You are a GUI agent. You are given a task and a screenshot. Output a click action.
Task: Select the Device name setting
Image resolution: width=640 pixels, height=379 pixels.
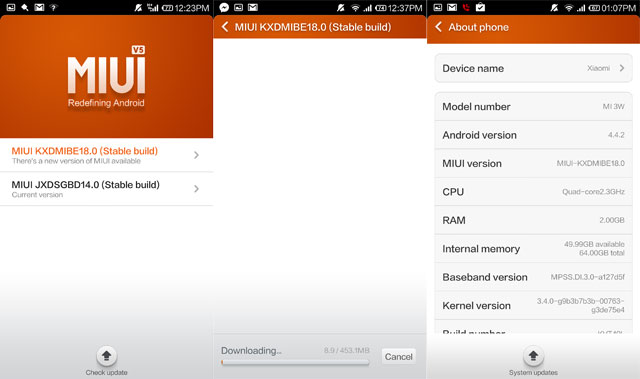coord(533,68)
